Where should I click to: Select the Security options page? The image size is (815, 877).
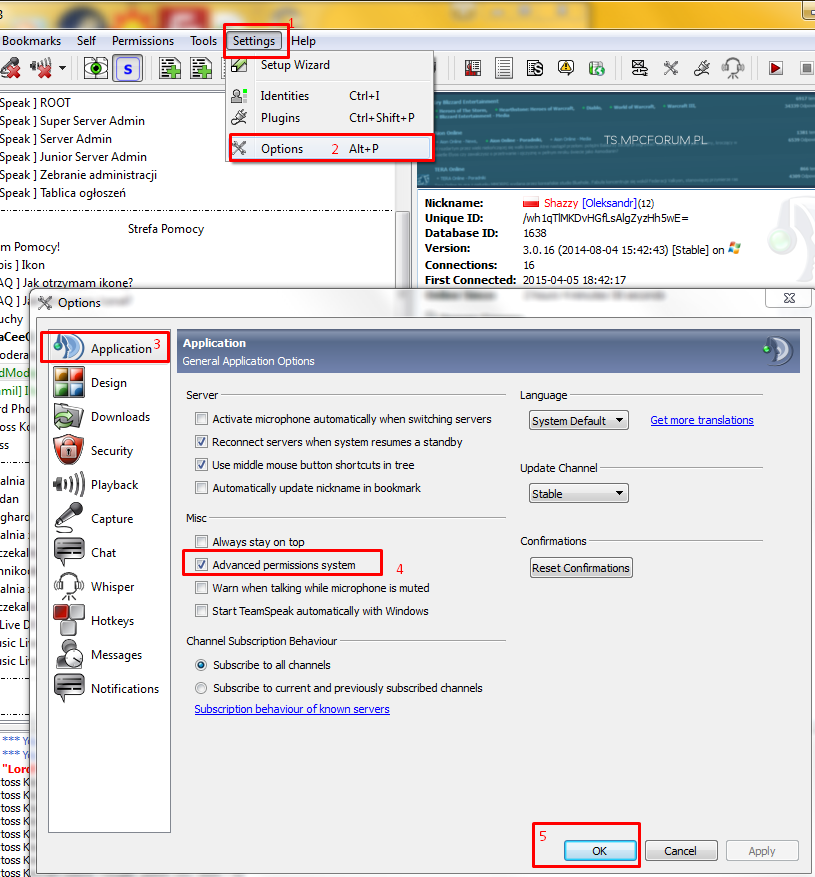[109, 451]
